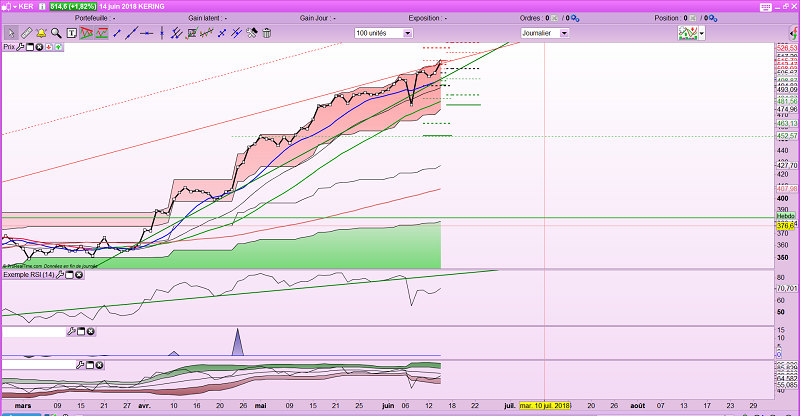The height and width of the screenshot is (416, 800).
Task: Click the 452,57 green price label
Action: tap(787, 136)
